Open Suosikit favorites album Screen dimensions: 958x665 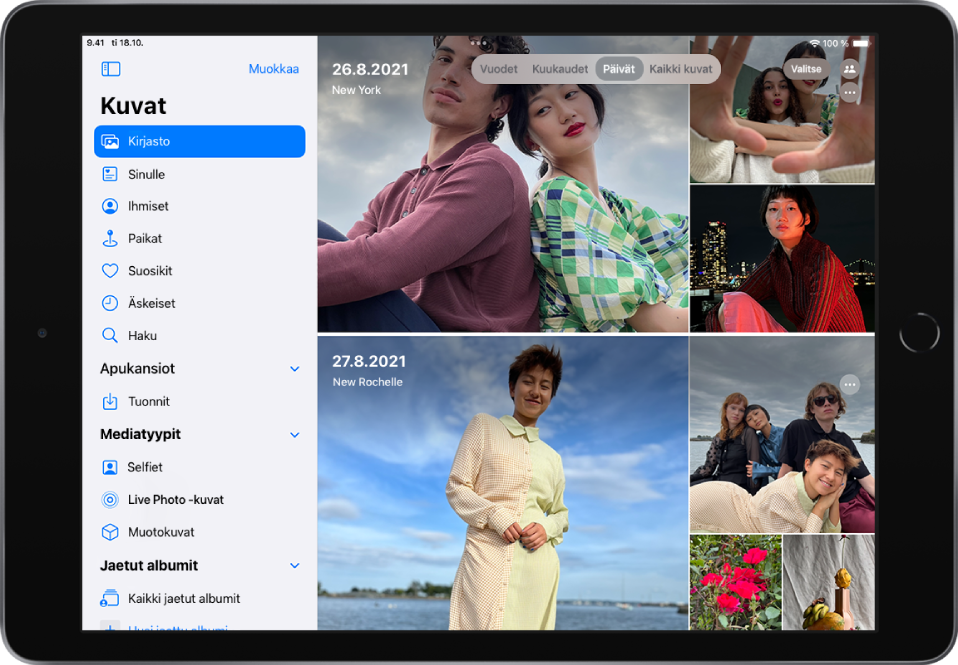[x=150, y=271]
